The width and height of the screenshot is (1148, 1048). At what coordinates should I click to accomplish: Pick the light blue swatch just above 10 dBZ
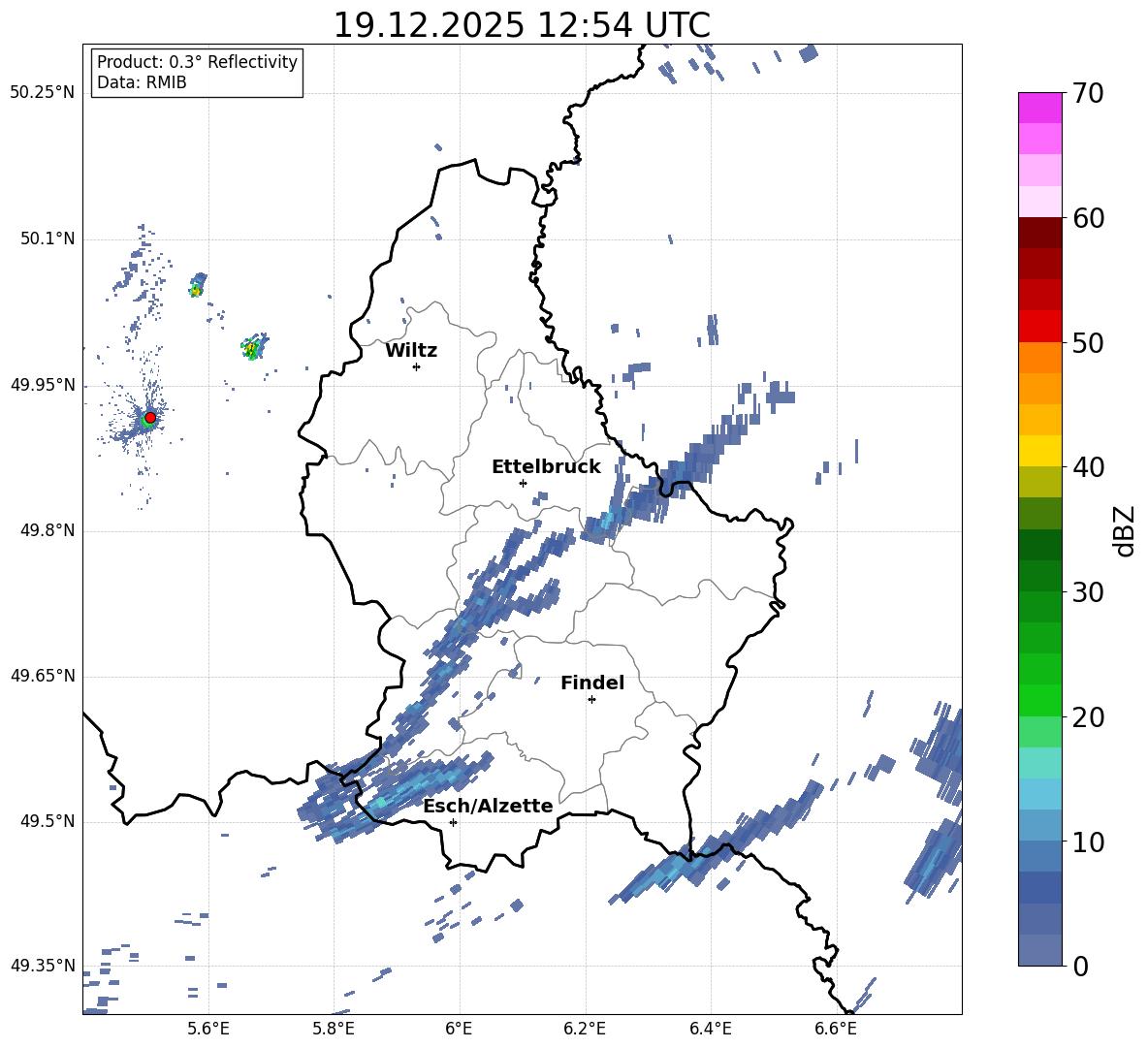click(x=1039, y=825)
